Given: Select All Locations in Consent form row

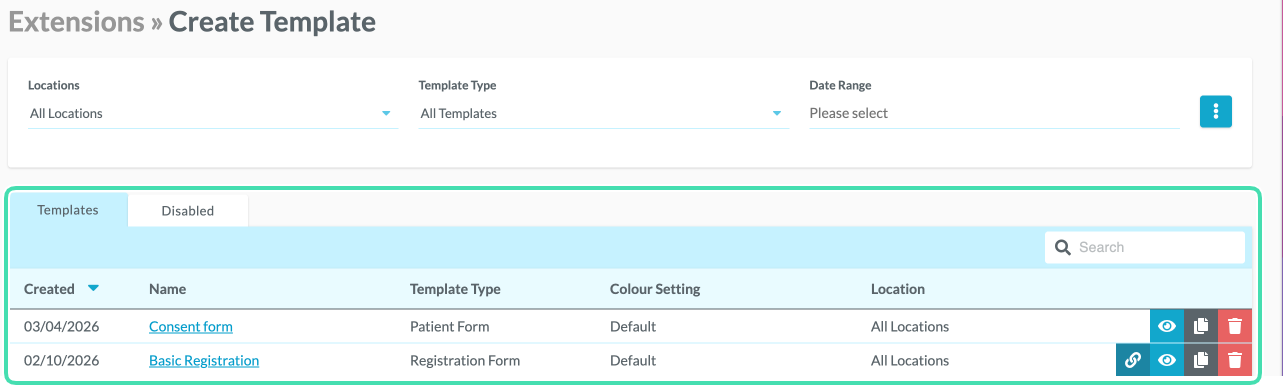Looking at the screenshot, I should coord(910,326).
